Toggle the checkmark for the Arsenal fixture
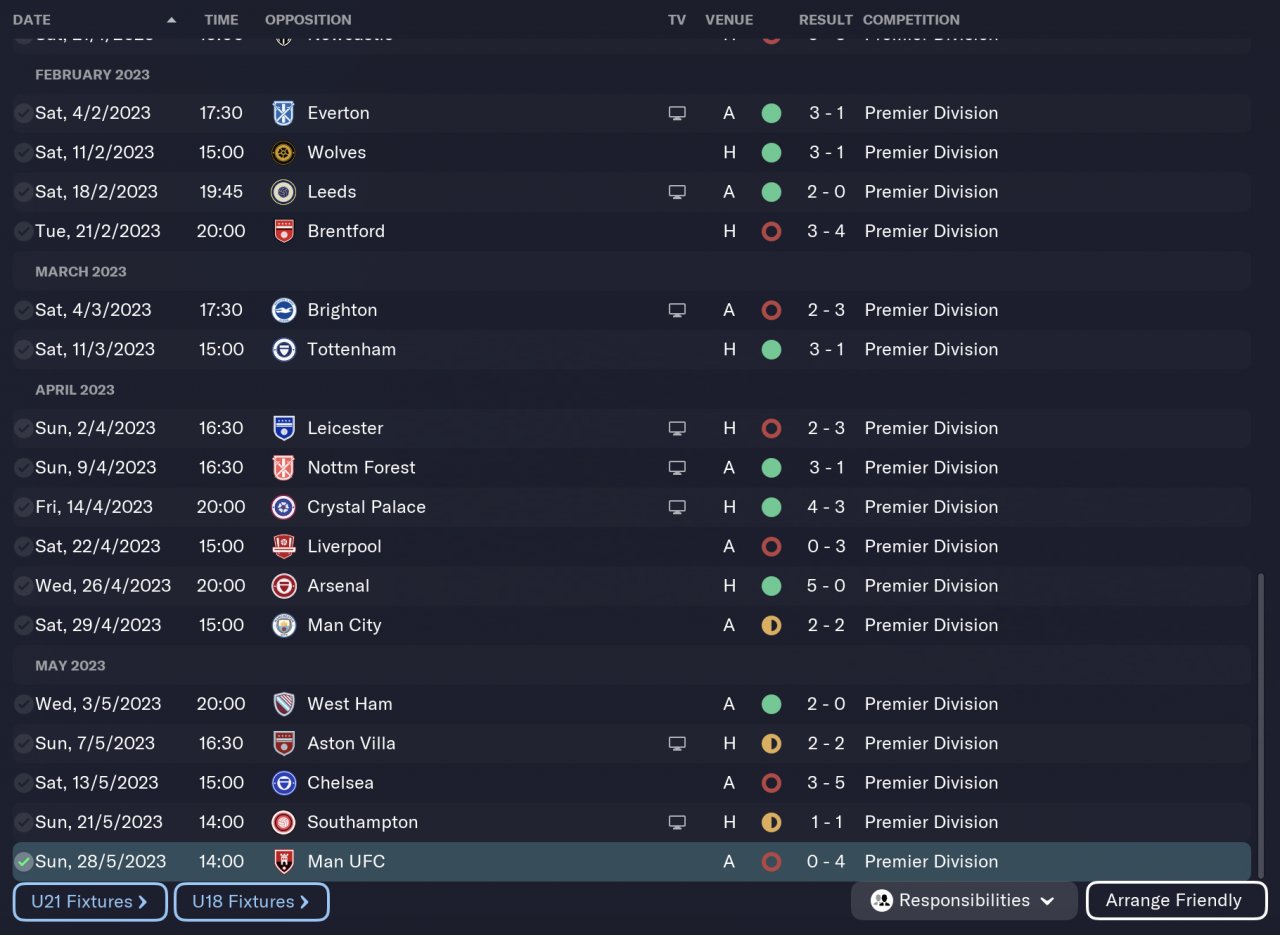The width and height of the screenshot is (1280, 935). tap(23, 586)
